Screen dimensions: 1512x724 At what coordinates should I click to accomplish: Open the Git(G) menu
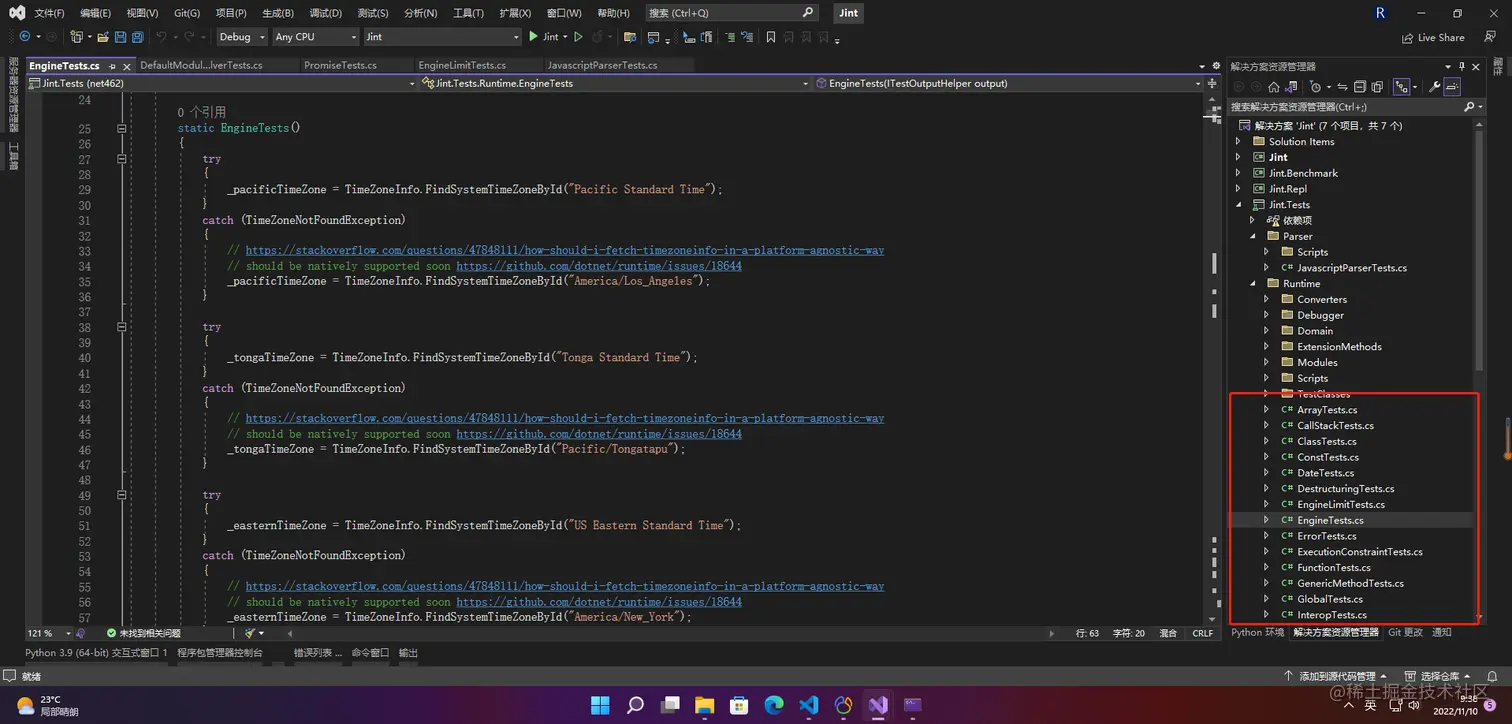point(187,13)
